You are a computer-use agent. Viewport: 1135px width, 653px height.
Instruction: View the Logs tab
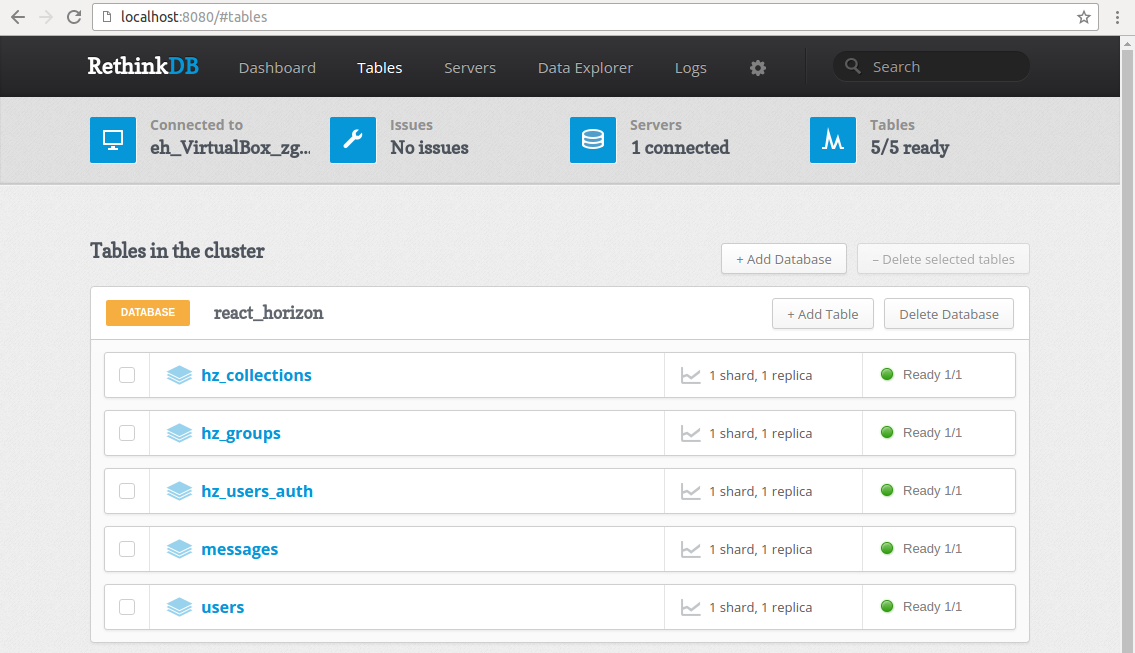point(691,68)
